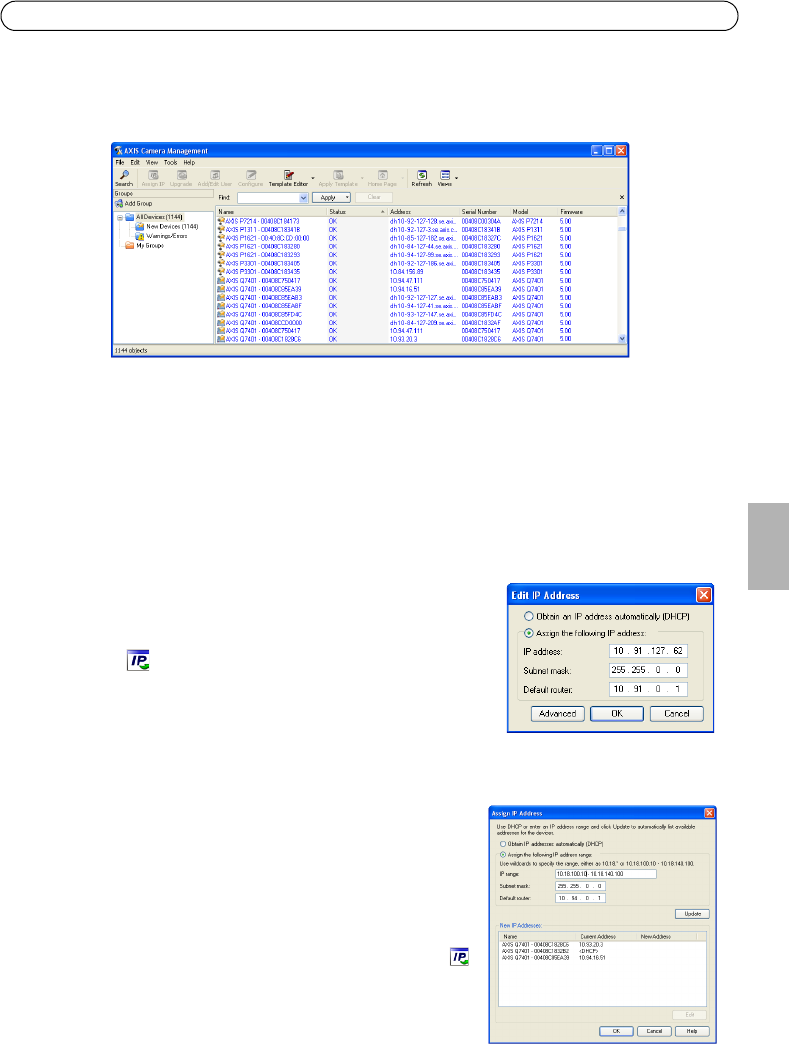This screenshot has height=1044, width=789.
Task: Click Advanced in Edit IP Address dialog
Action: click(x=558, y=714)
